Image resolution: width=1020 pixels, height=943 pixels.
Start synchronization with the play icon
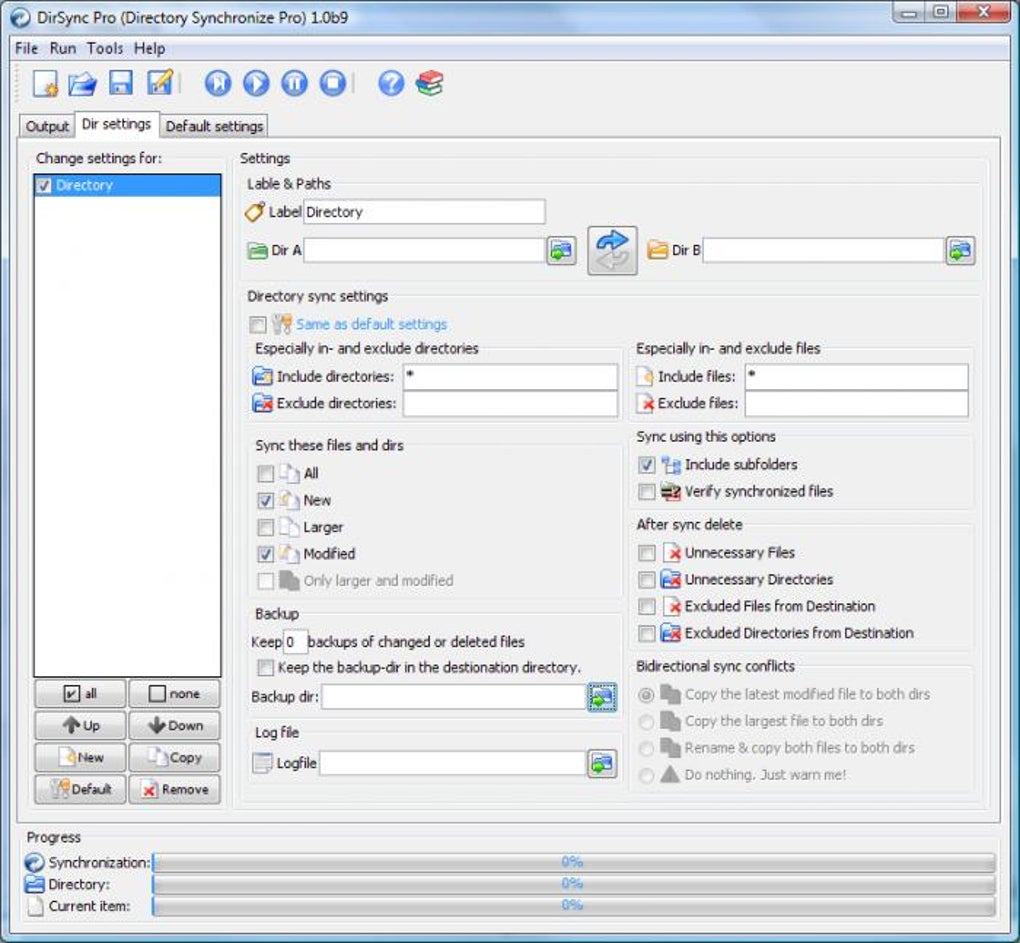click(x=256, y=83)
